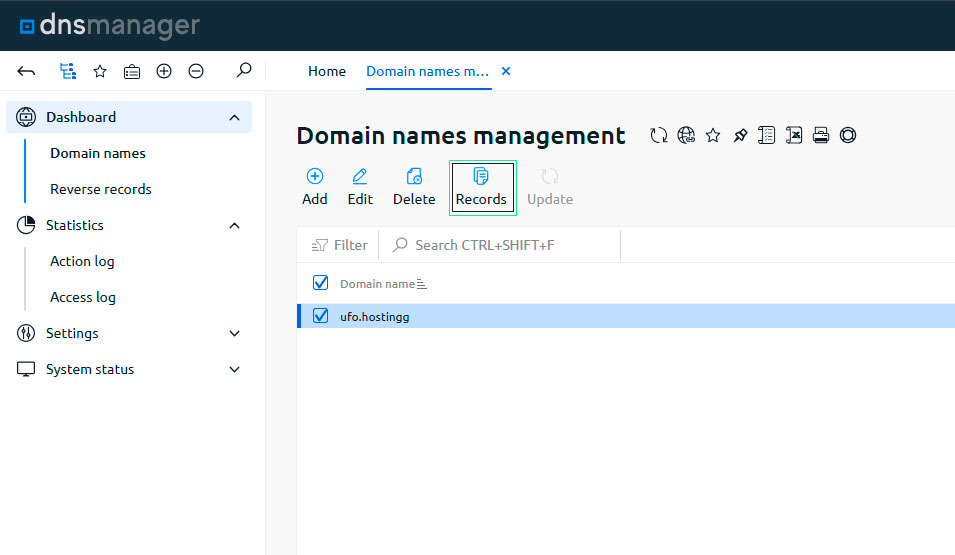955x555 pixels.
Task: Click the globe link icon in title toolbar
Action: (x=686, y=135)
